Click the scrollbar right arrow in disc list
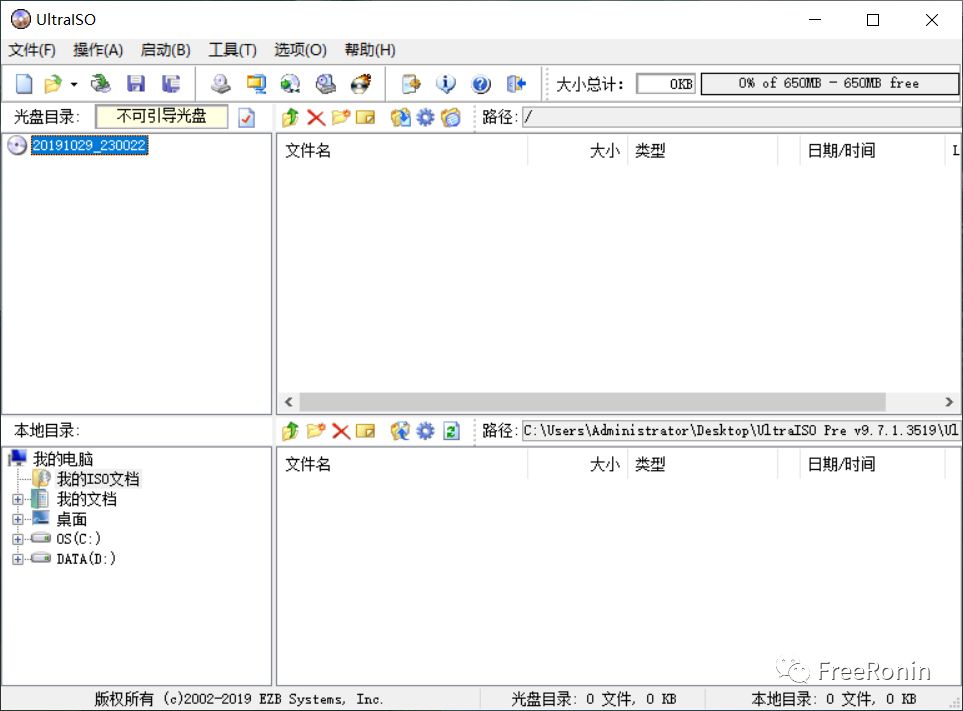This screenshot has width=963, height=711. 949,402
